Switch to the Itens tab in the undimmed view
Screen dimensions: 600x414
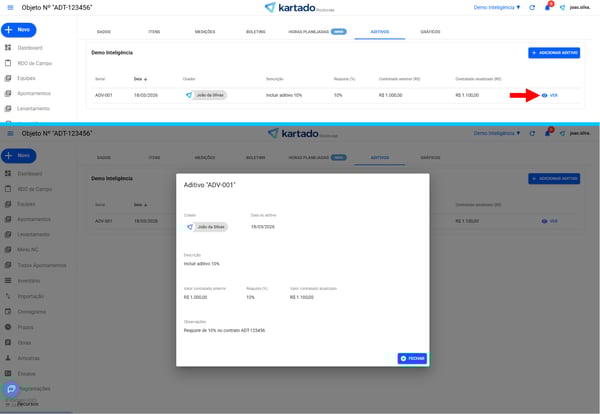click(x=154, y=32)
